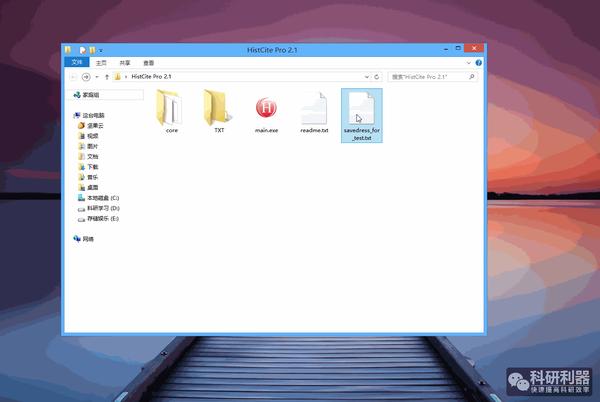Open the local disk (C:) drive
The height and width of the screenshot is (402, 600).
[x=98, y=198]
